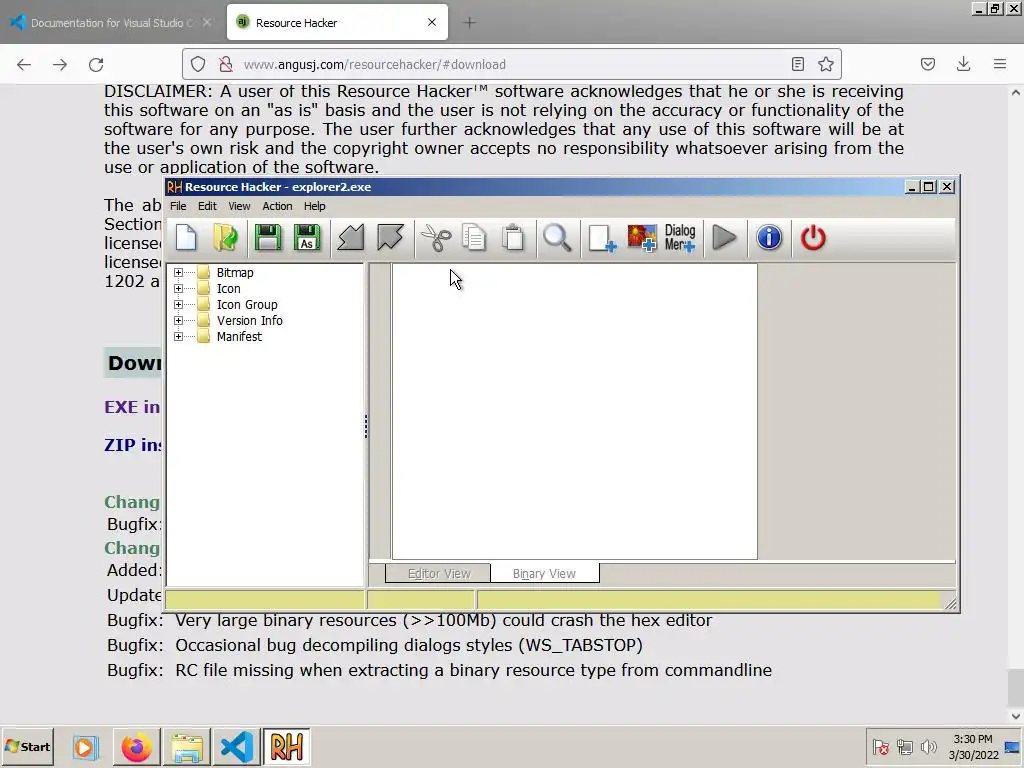Click the address bar URL field
The width and height of the screenshot is (1024, 768).
click(x=511, y=64)
